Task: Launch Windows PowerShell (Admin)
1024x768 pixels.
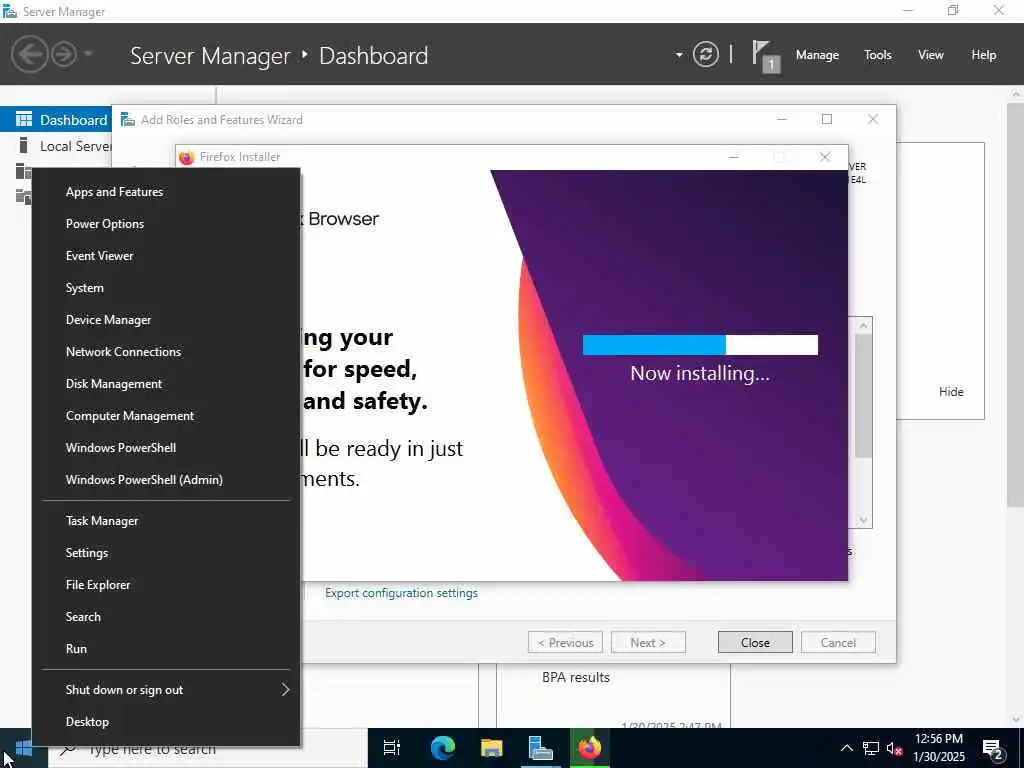Action: 166,480
